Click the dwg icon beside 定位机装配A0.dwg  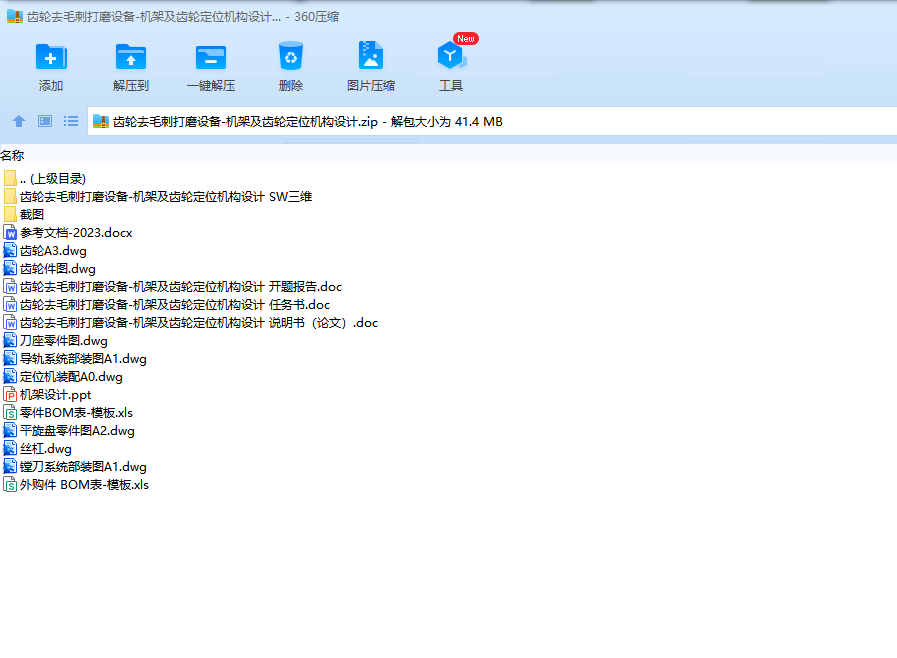10,377
